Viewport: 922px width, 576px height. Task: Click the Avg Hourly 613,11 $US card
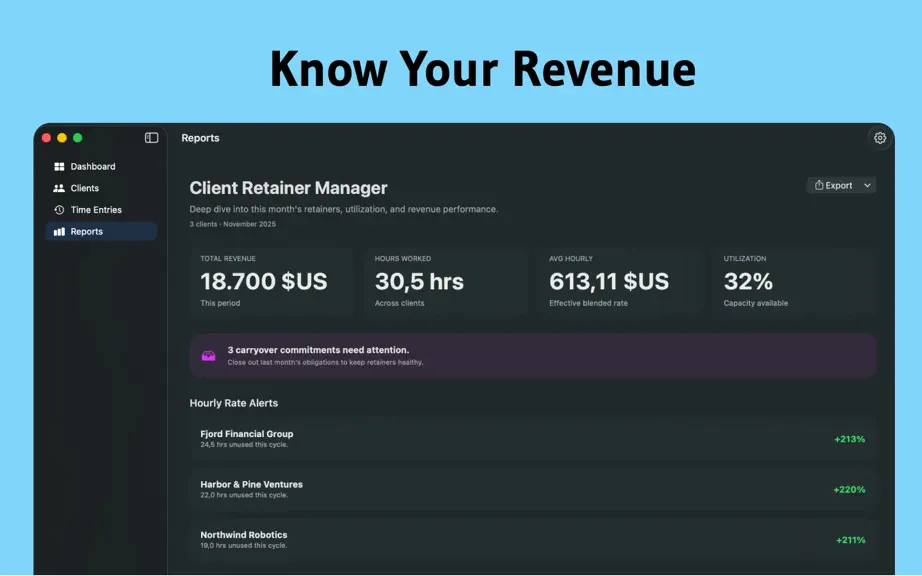click(x=620, y=282)
